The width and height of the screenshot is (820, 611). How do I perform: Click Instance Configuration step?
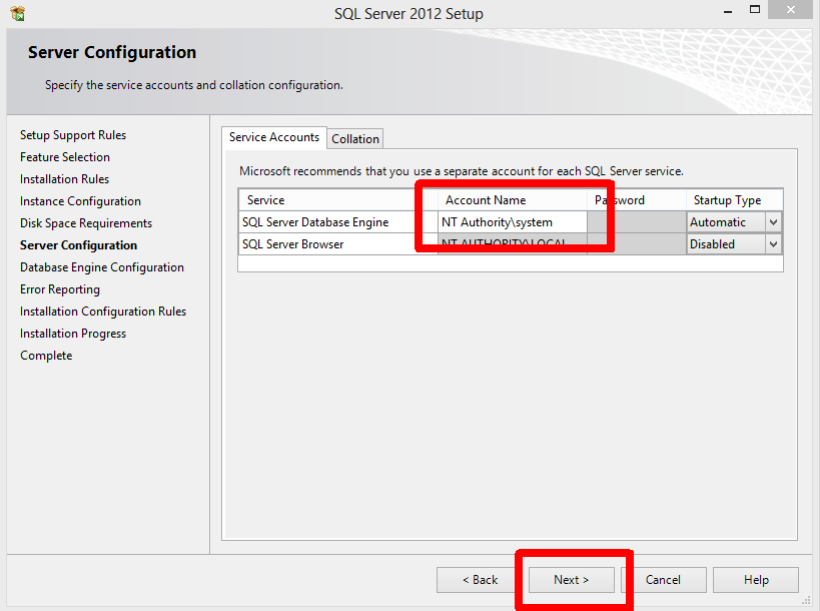(x=80, y=201)
